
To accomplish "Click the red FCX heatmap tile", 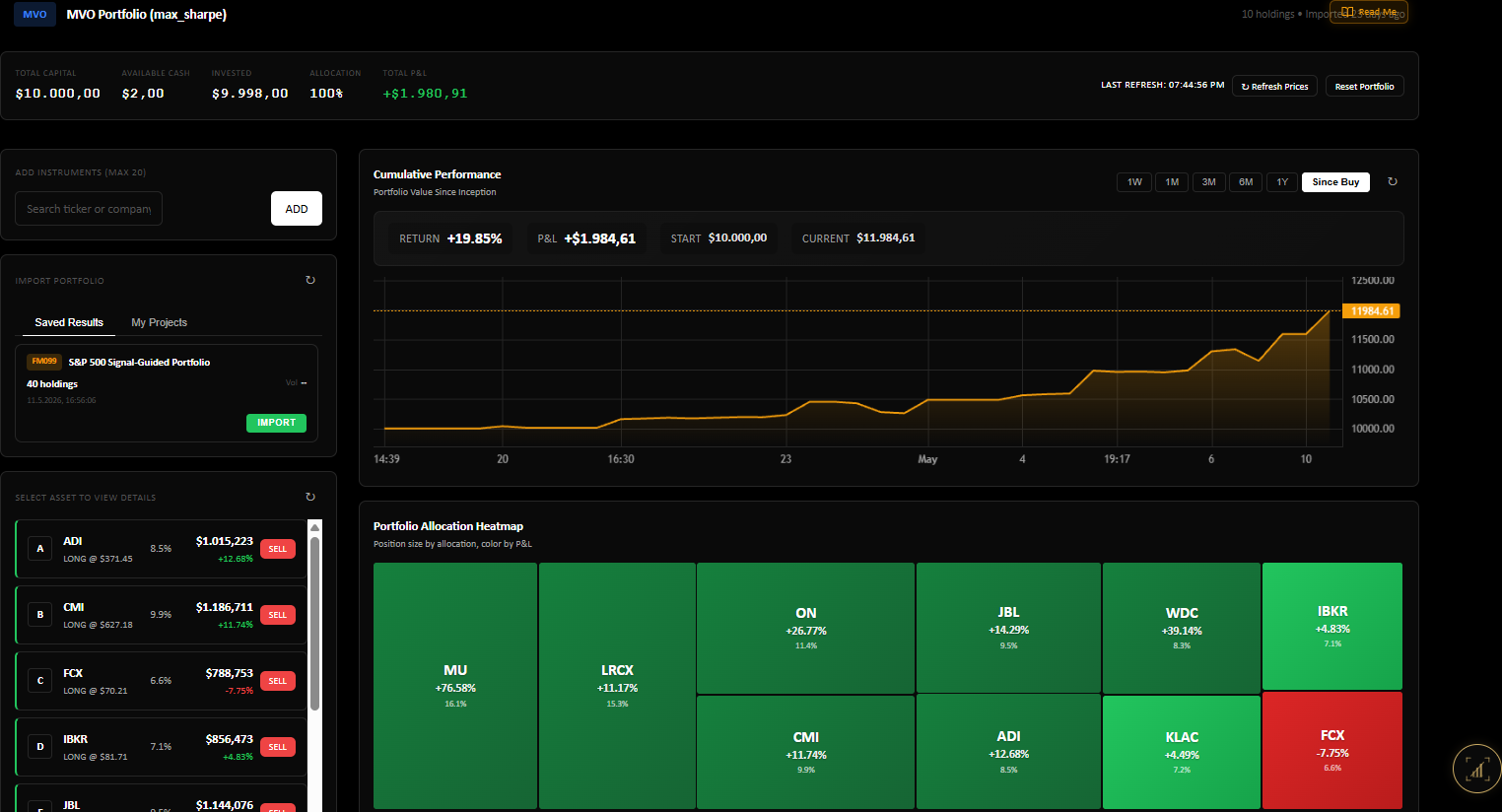I will tap(1332, 750).
